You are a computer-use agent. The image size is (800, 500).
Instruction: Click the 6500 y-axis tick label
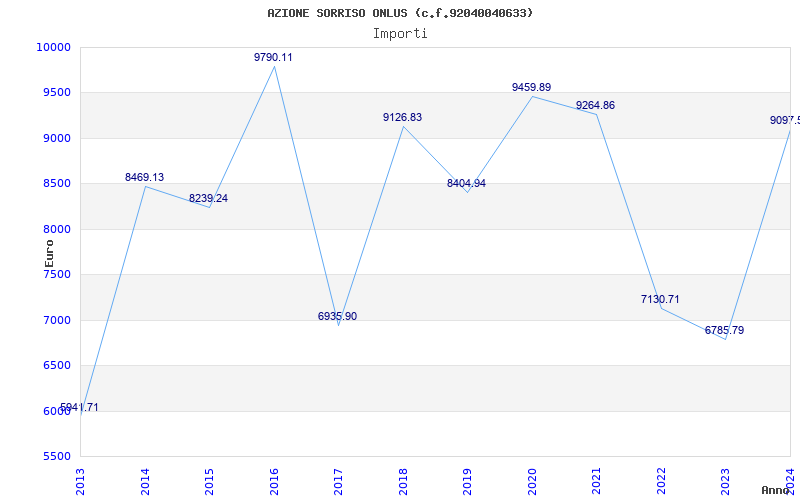point(56,366)
